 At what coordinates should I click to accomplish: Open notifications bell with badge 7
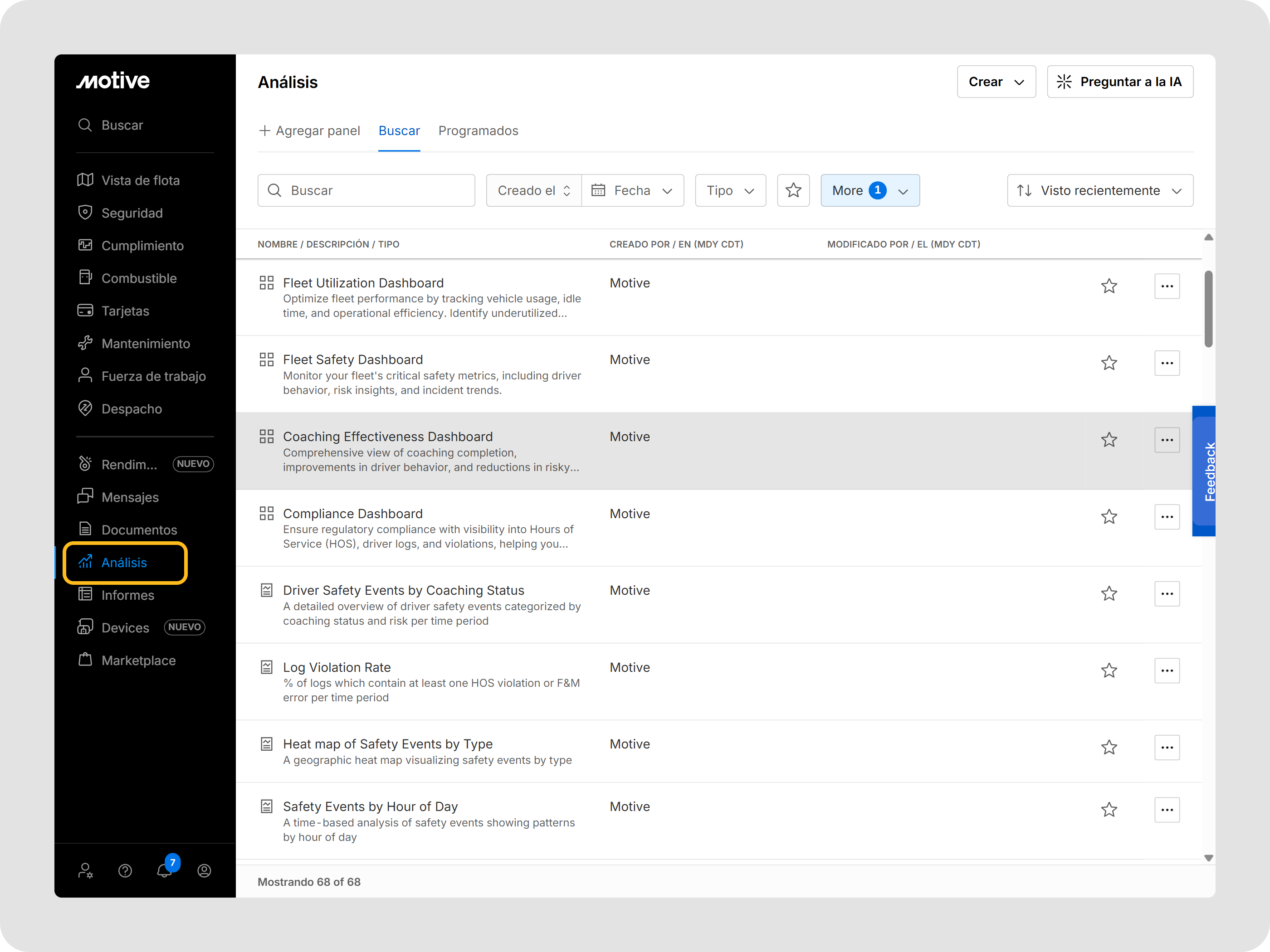point(165,870)
